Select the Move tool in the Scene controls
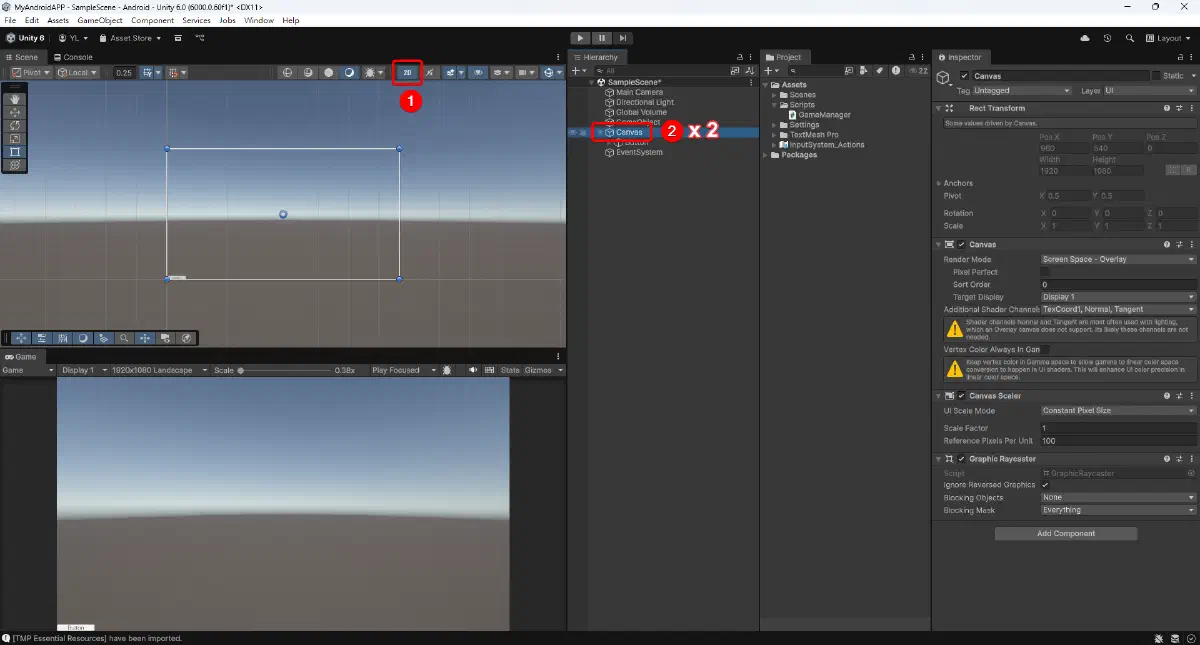 [x=14, y=112]
